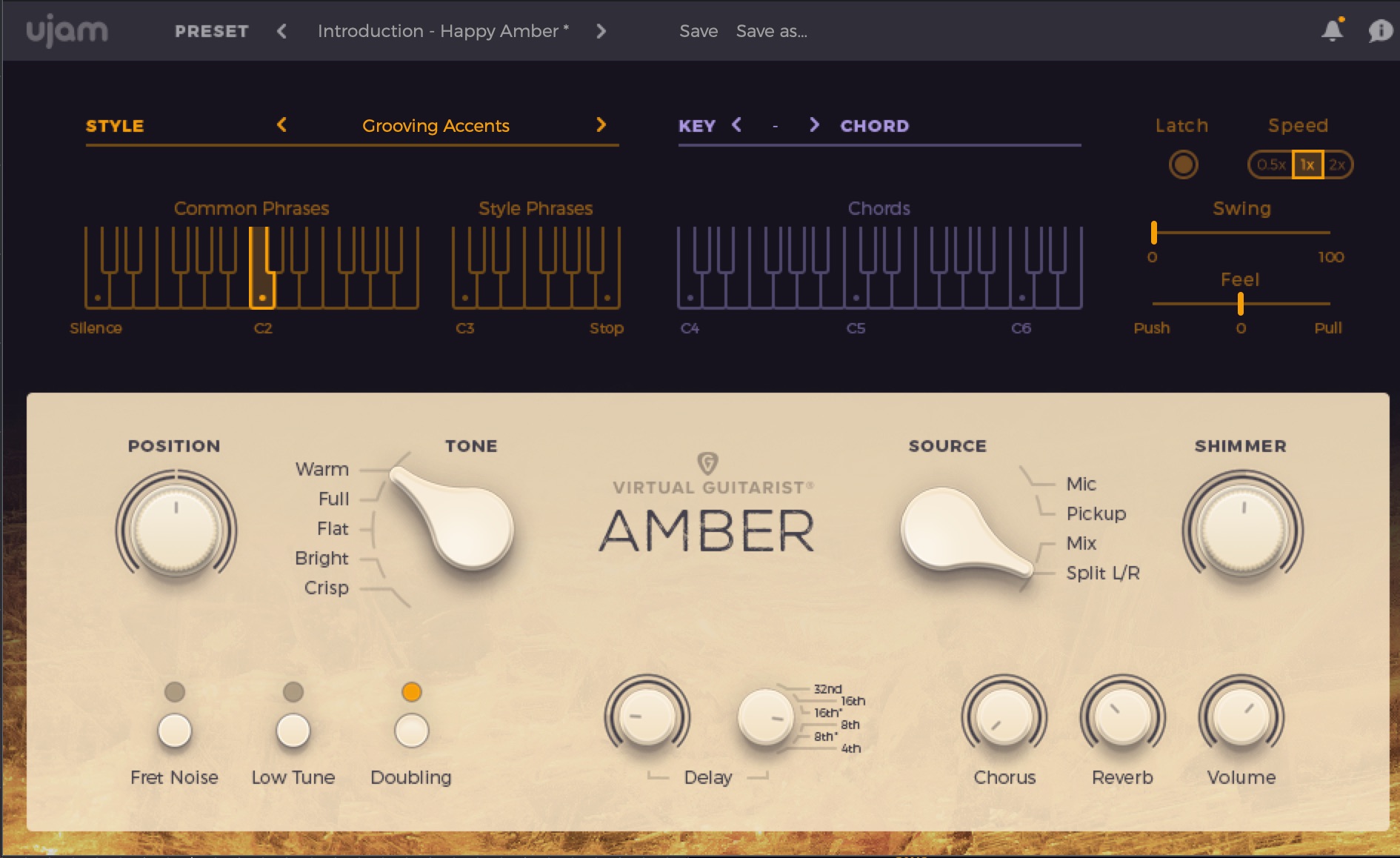This screenshot has width=1400, height=858.
Task: Click the Chorus knob
Action: coord(1004,717)
